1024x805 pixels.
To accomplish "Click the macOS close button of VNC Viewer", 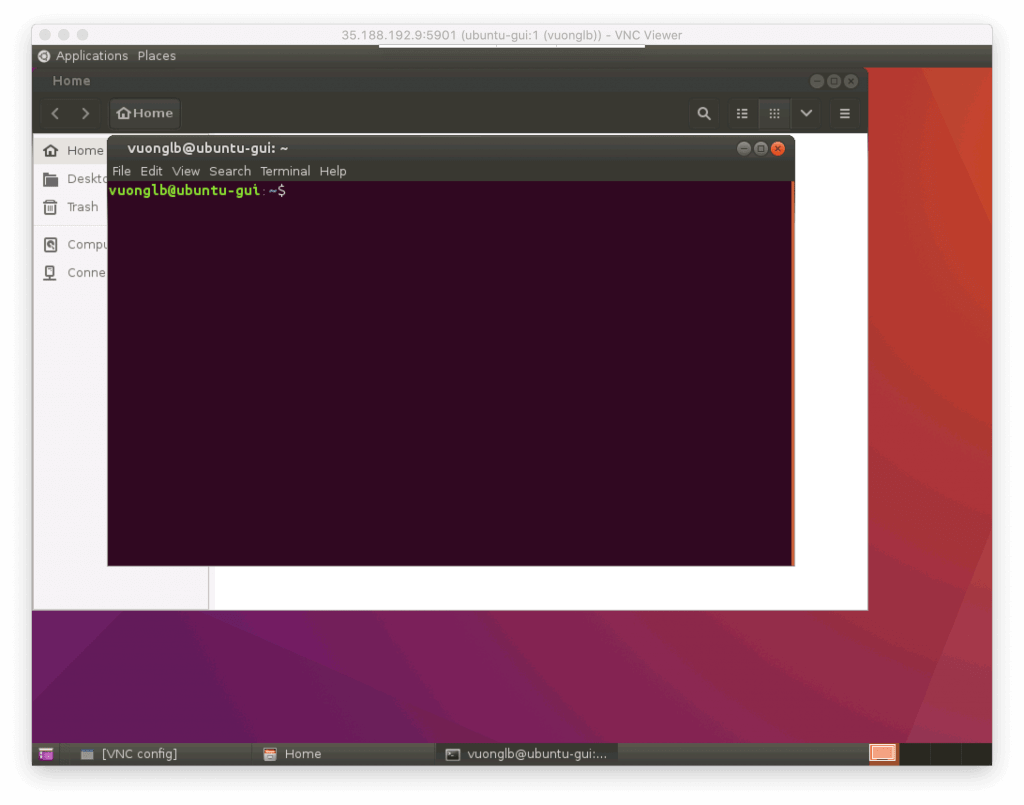I will [45, 35].
